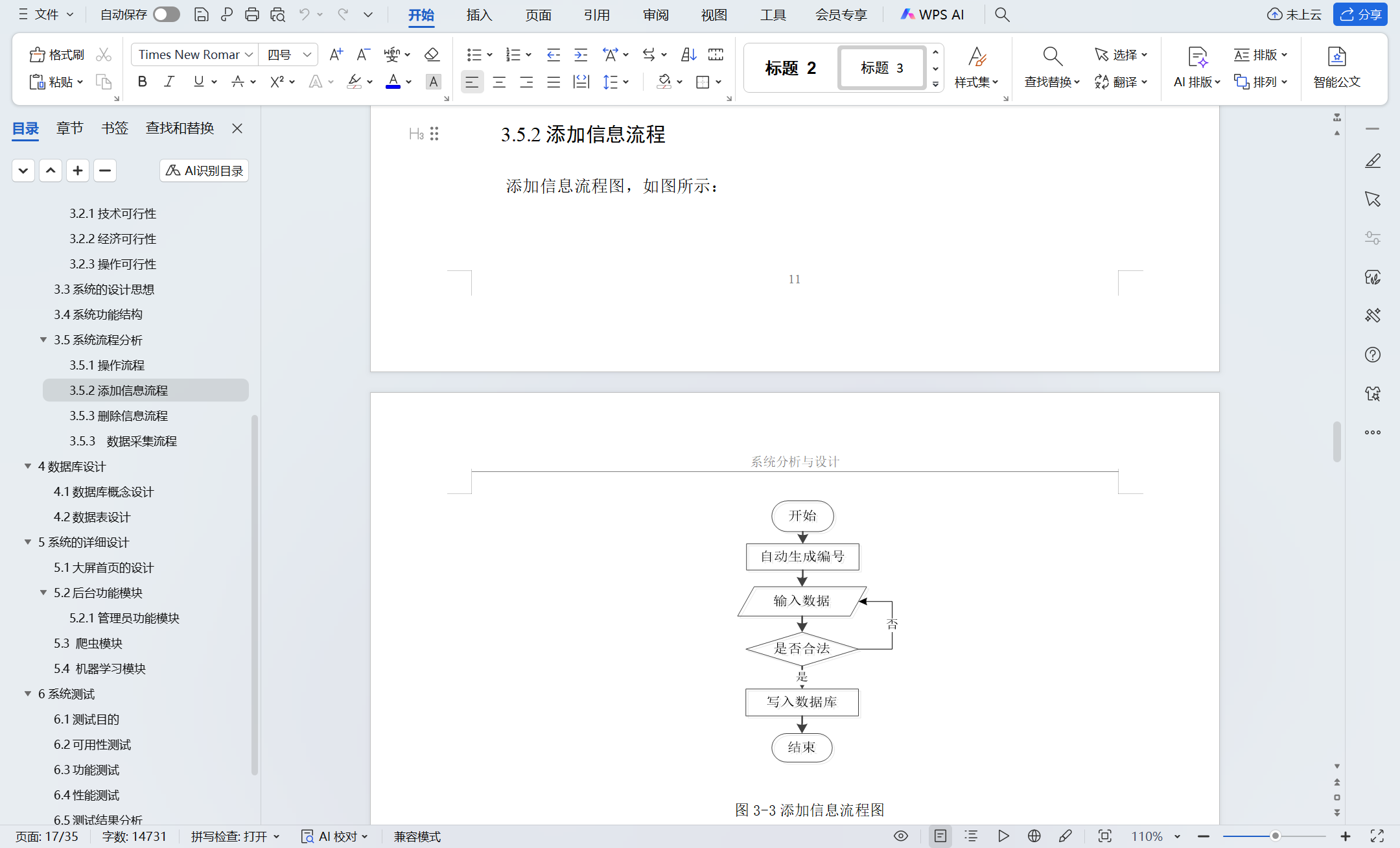Screen dimensions: 1400x848
Task: Toggle character shading A button
Action: click(433, 82)
